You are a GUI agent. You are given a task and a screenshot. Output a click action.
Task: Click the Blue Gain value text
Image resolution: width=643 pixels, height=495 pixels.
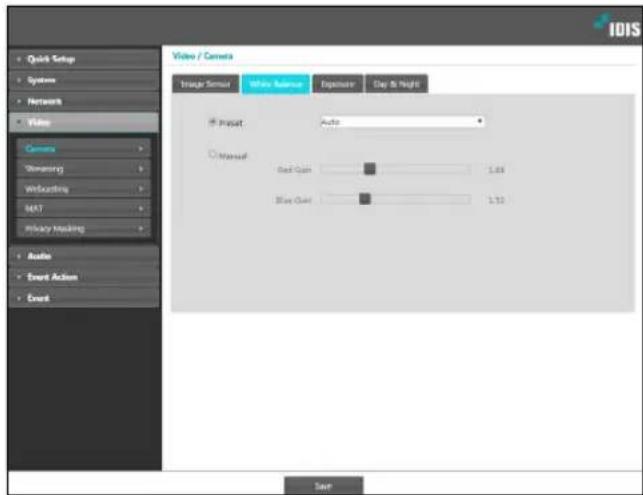(x=496, y=200)
